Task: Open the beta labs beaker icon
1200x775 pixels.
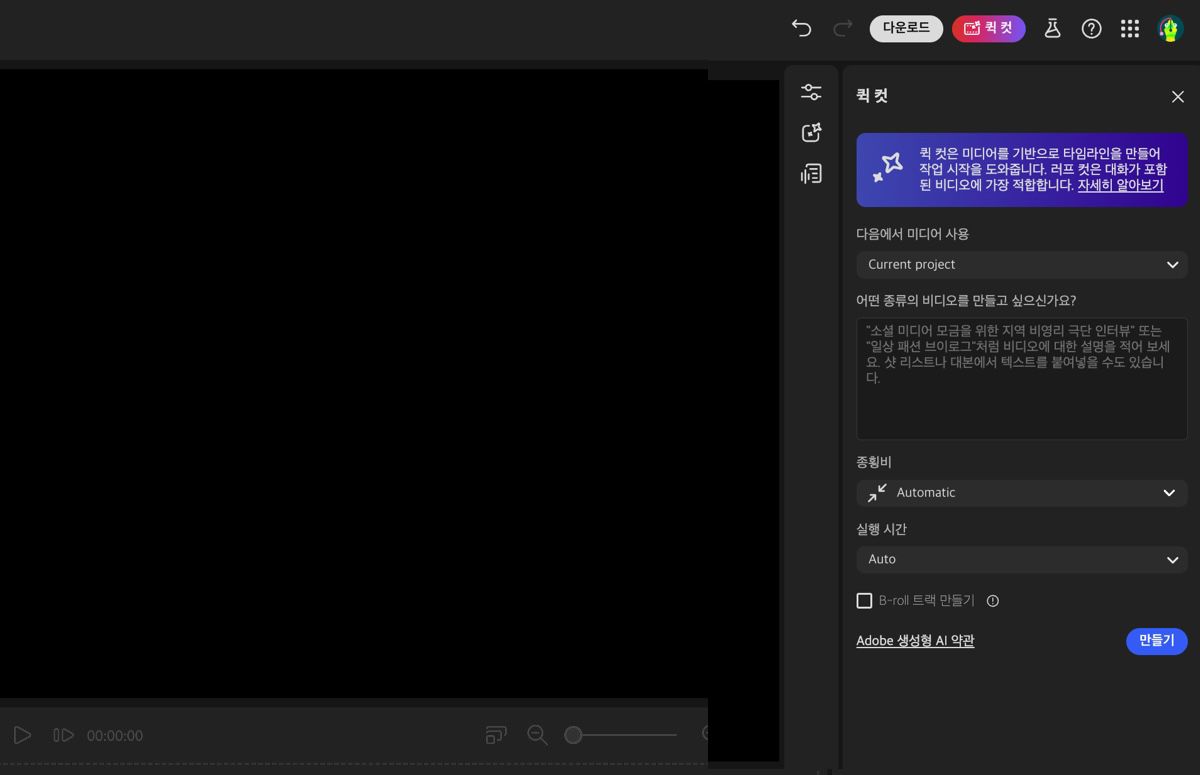Action: [x=1052, y=28]
